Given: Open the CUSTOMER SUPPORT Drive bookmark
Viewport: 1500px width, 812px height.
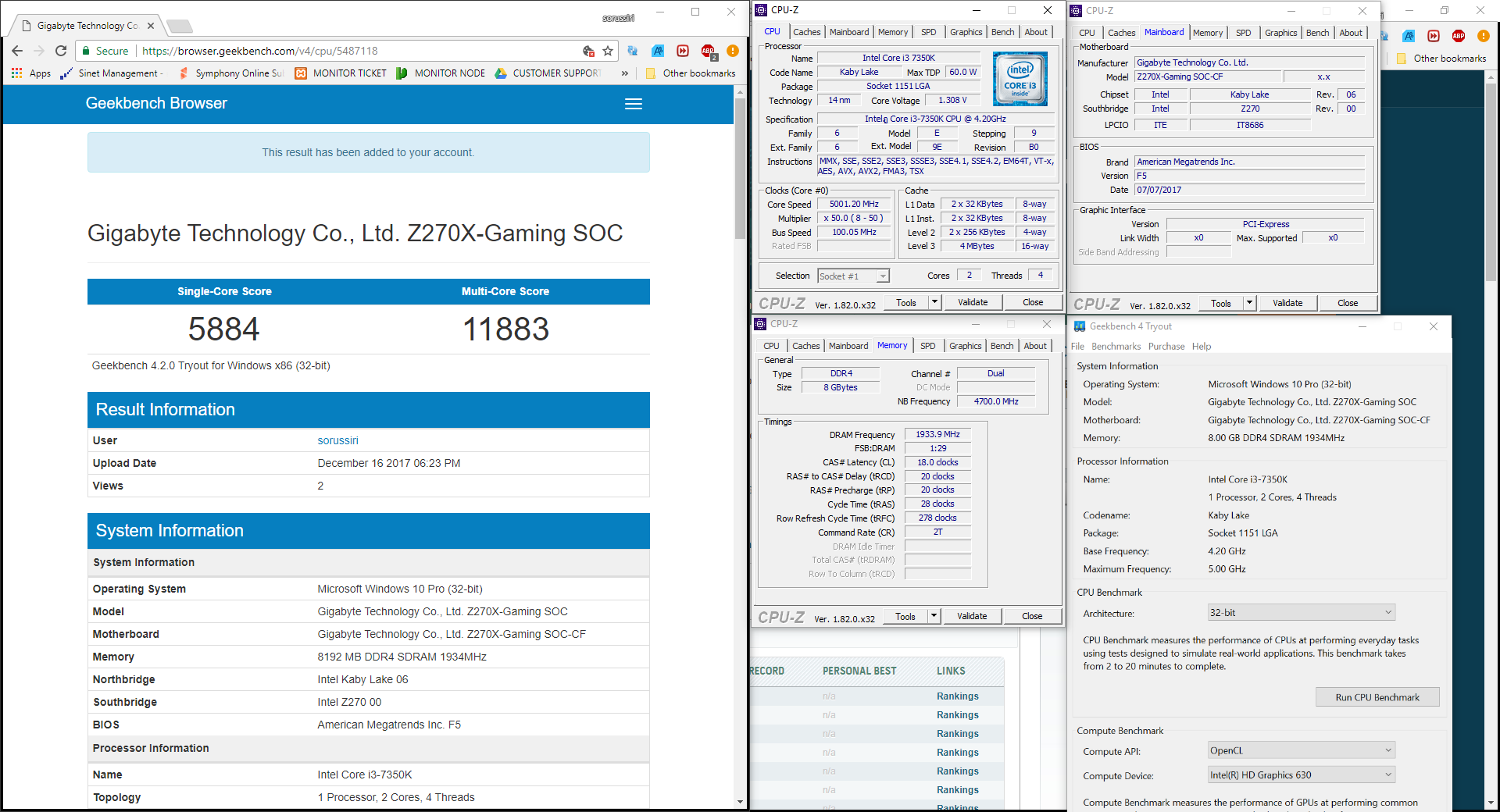Looking at the screenshot, I should (x=548, y=73).
